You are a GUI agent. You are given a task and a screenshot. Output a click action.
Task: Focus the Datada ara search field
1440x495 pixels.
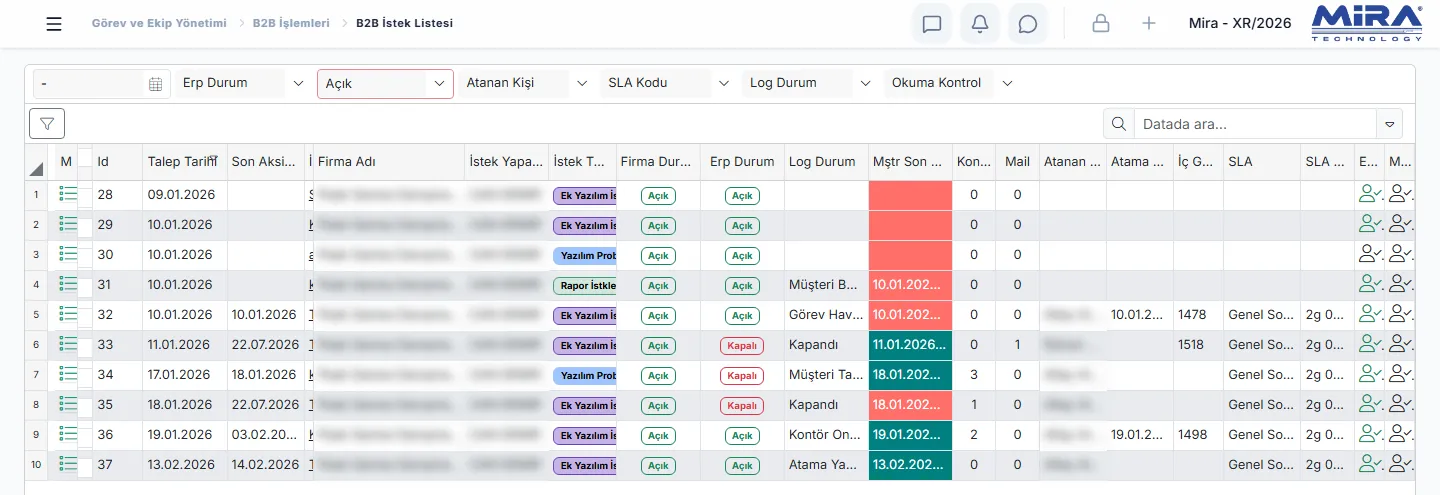1255,125
